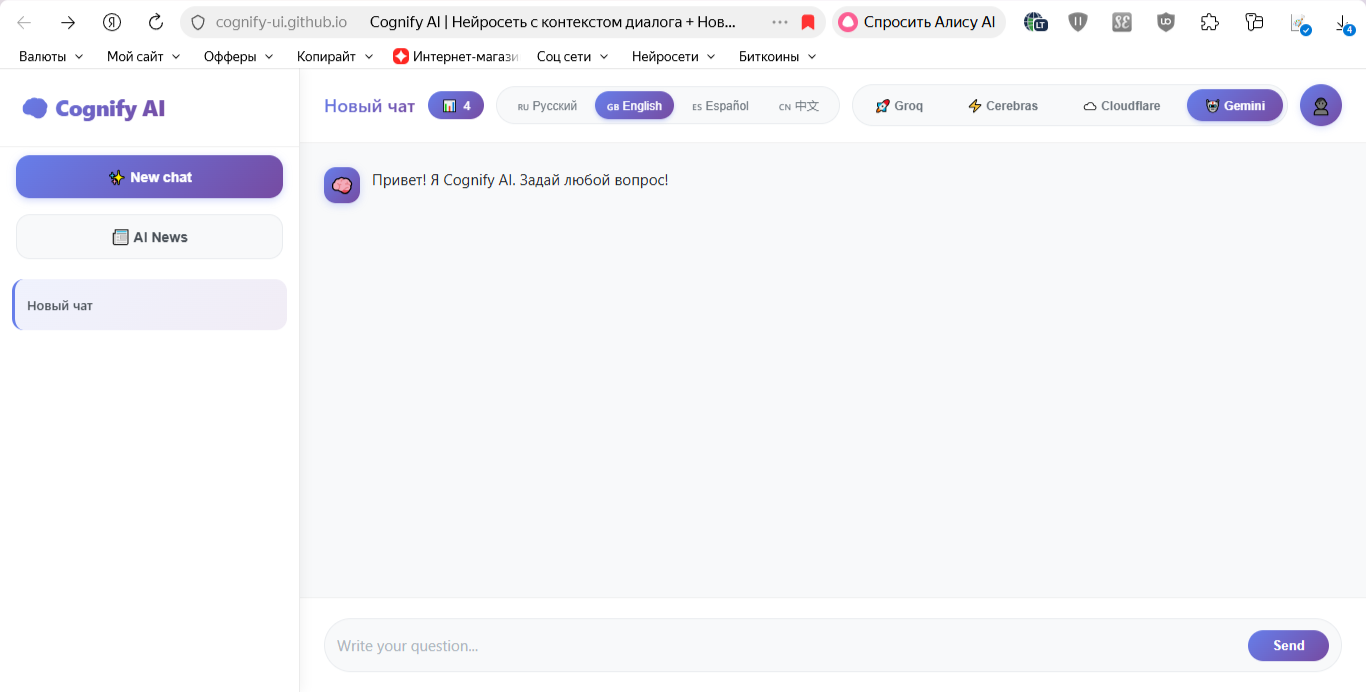Click the Cognify AI brand title
This screenshot has width=1366, height=692.
tap(110, 108)
